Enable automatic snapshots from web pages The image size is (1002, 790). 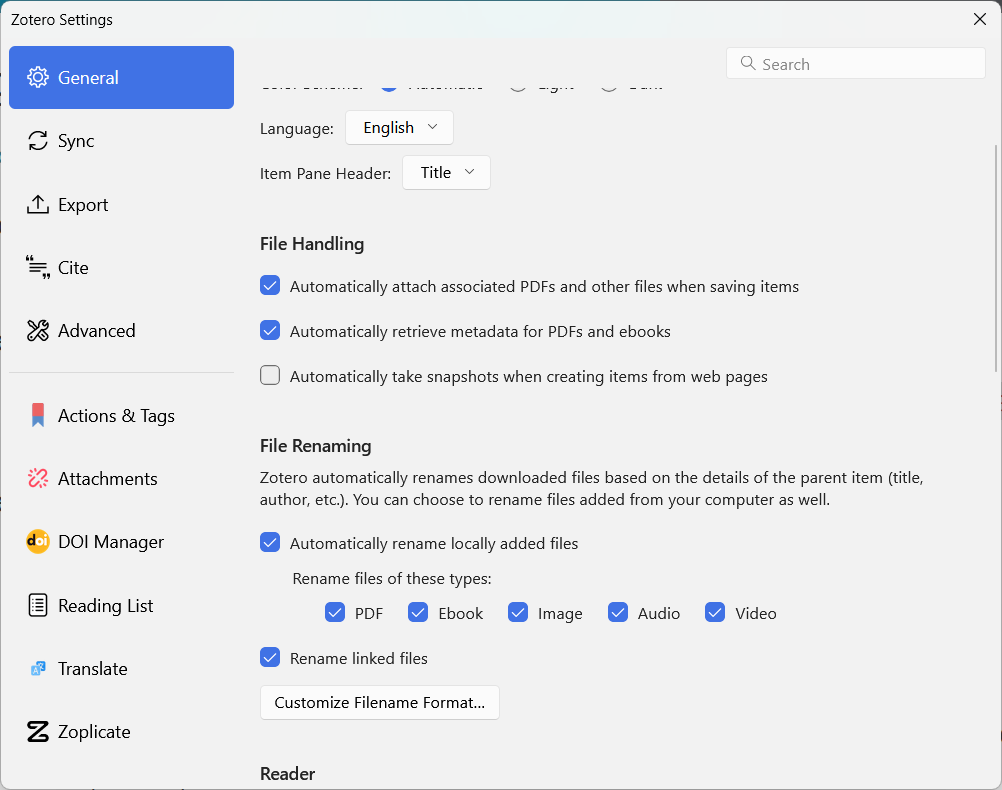[270, 376]
